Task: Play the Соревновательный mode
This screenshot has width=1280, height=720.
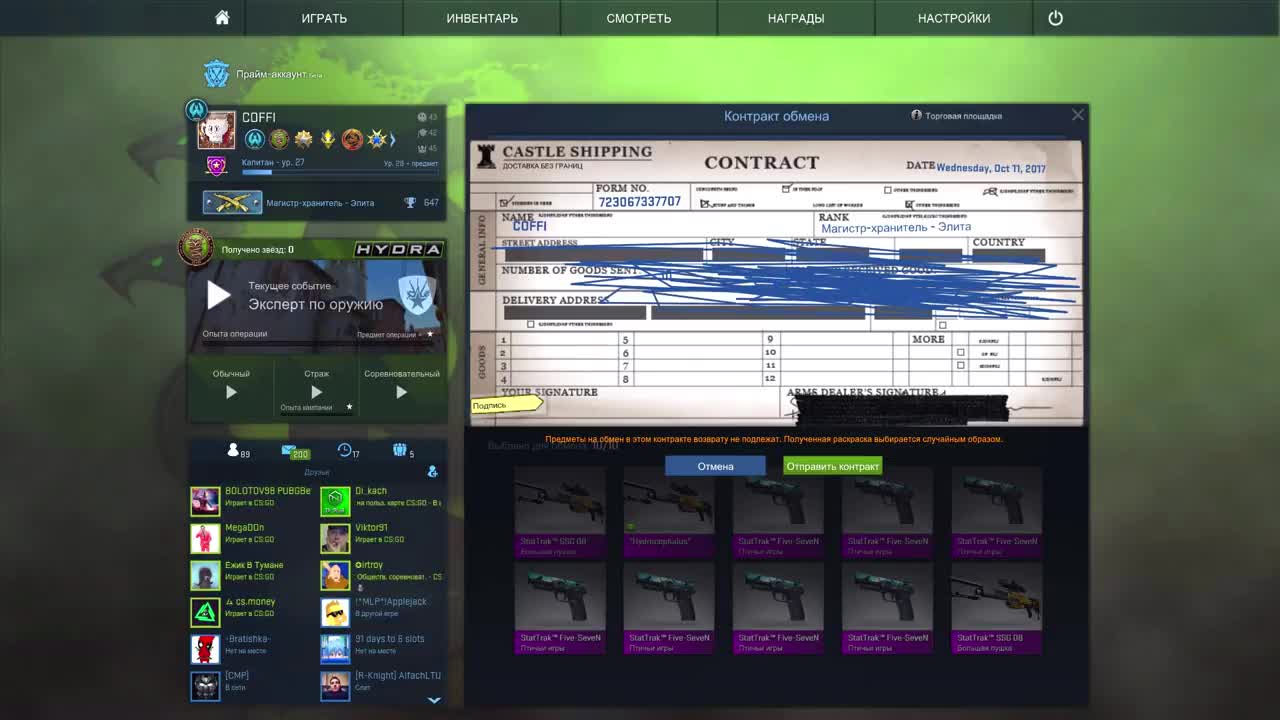Action: [x=401, y=392]
